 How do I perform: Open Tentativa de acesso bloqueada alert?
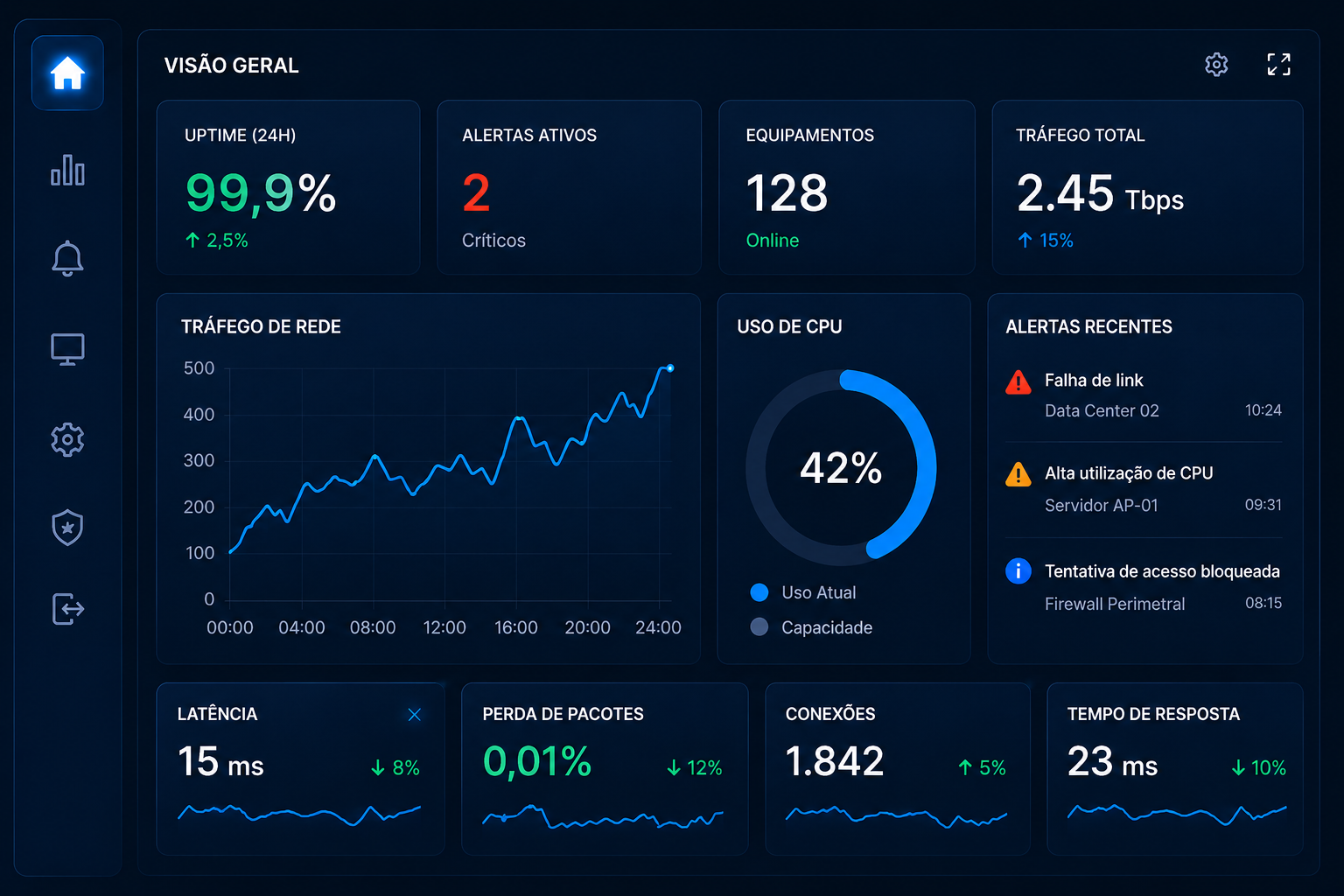click(x=1144, y=586)
